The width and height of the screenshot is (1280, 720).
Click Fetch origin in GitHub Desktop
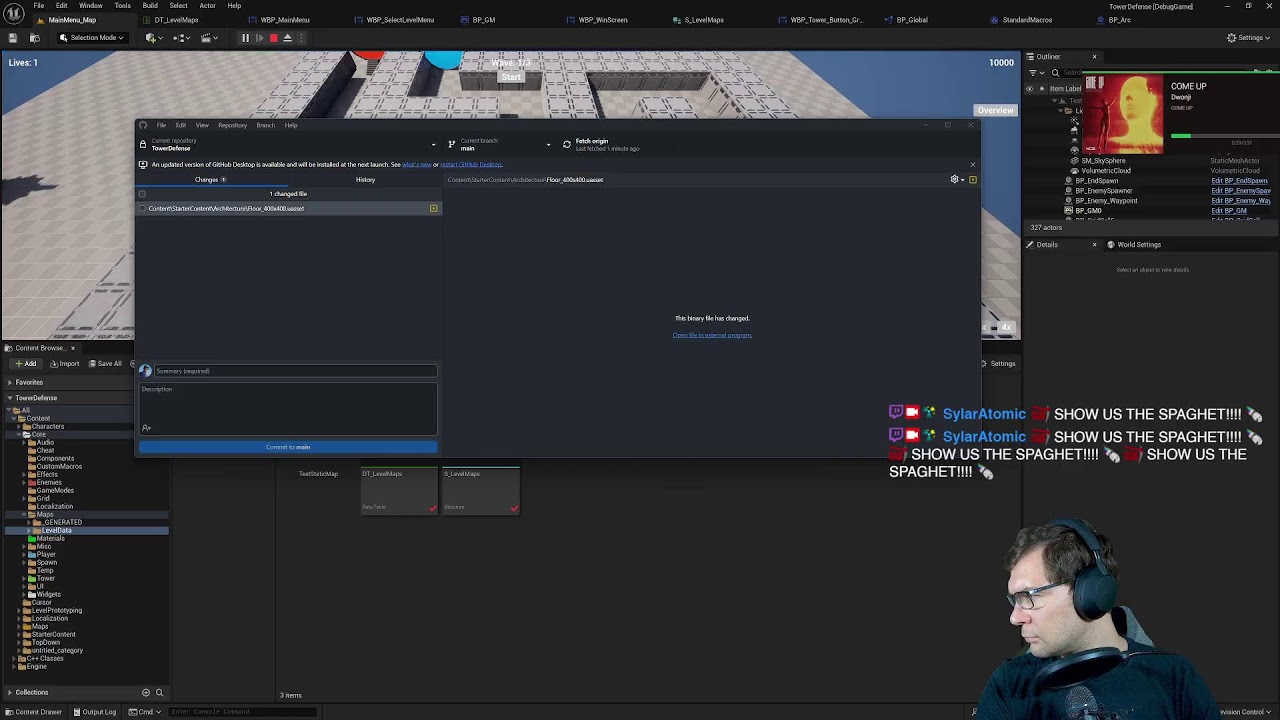pyautogui.click(x=606, y=145)
